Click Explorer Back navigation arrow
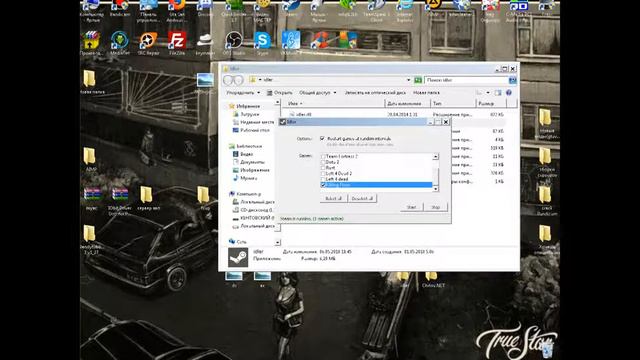 (x=229, y=80)
